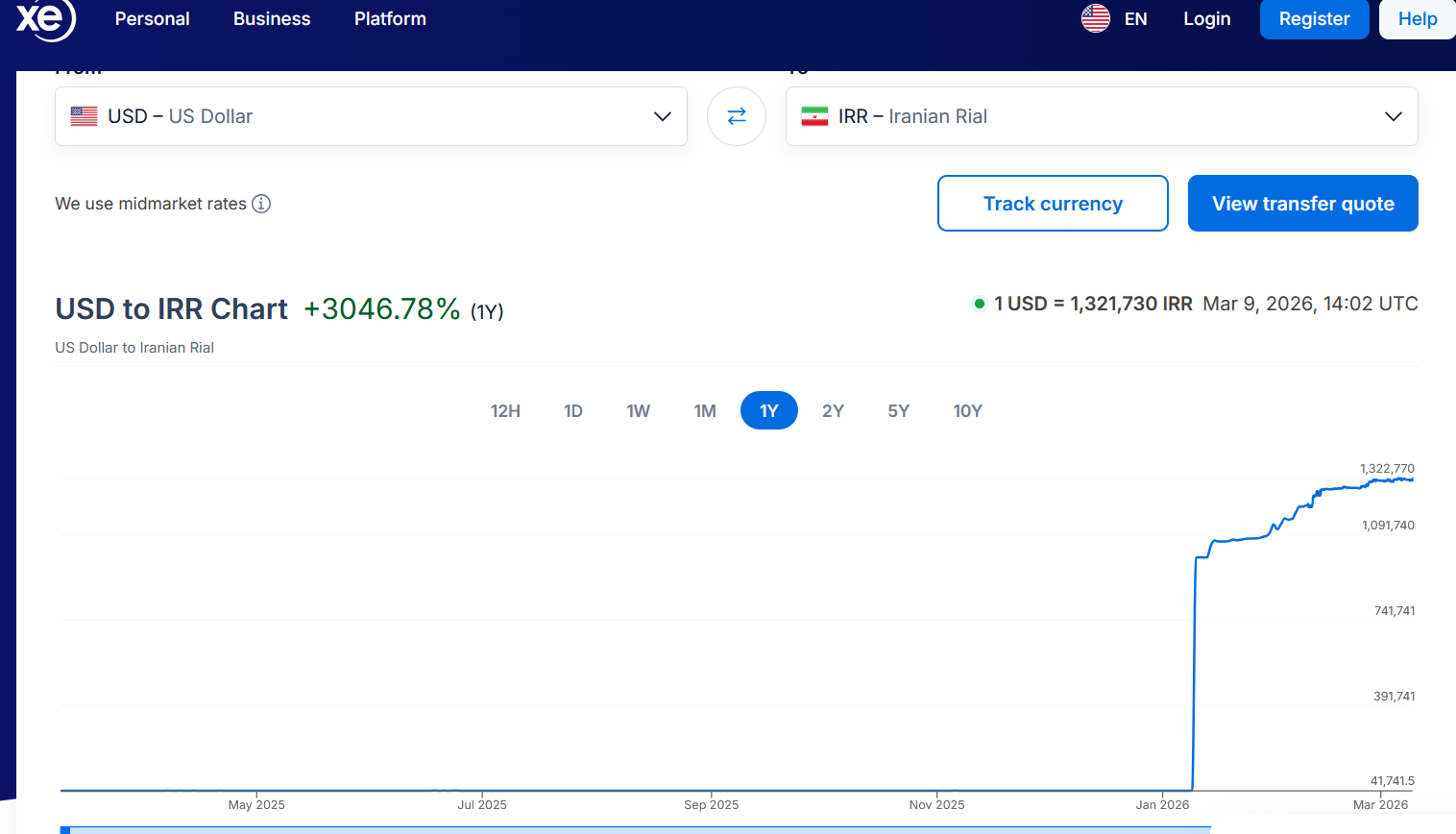Click the Register button
The image size is (1456, 834).
1314,19
